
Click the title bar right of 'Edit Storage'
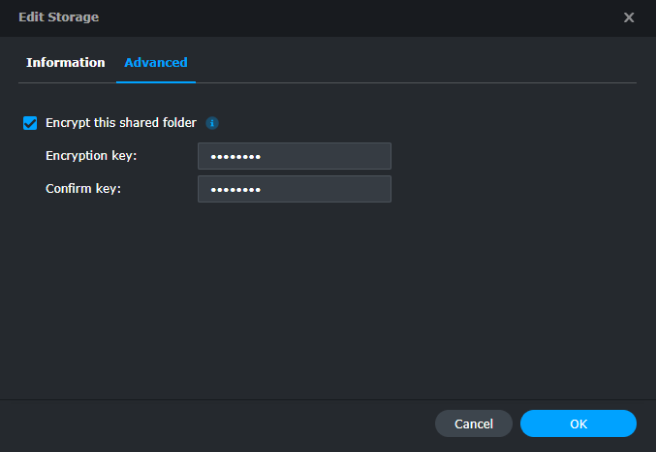coord(350,18)
